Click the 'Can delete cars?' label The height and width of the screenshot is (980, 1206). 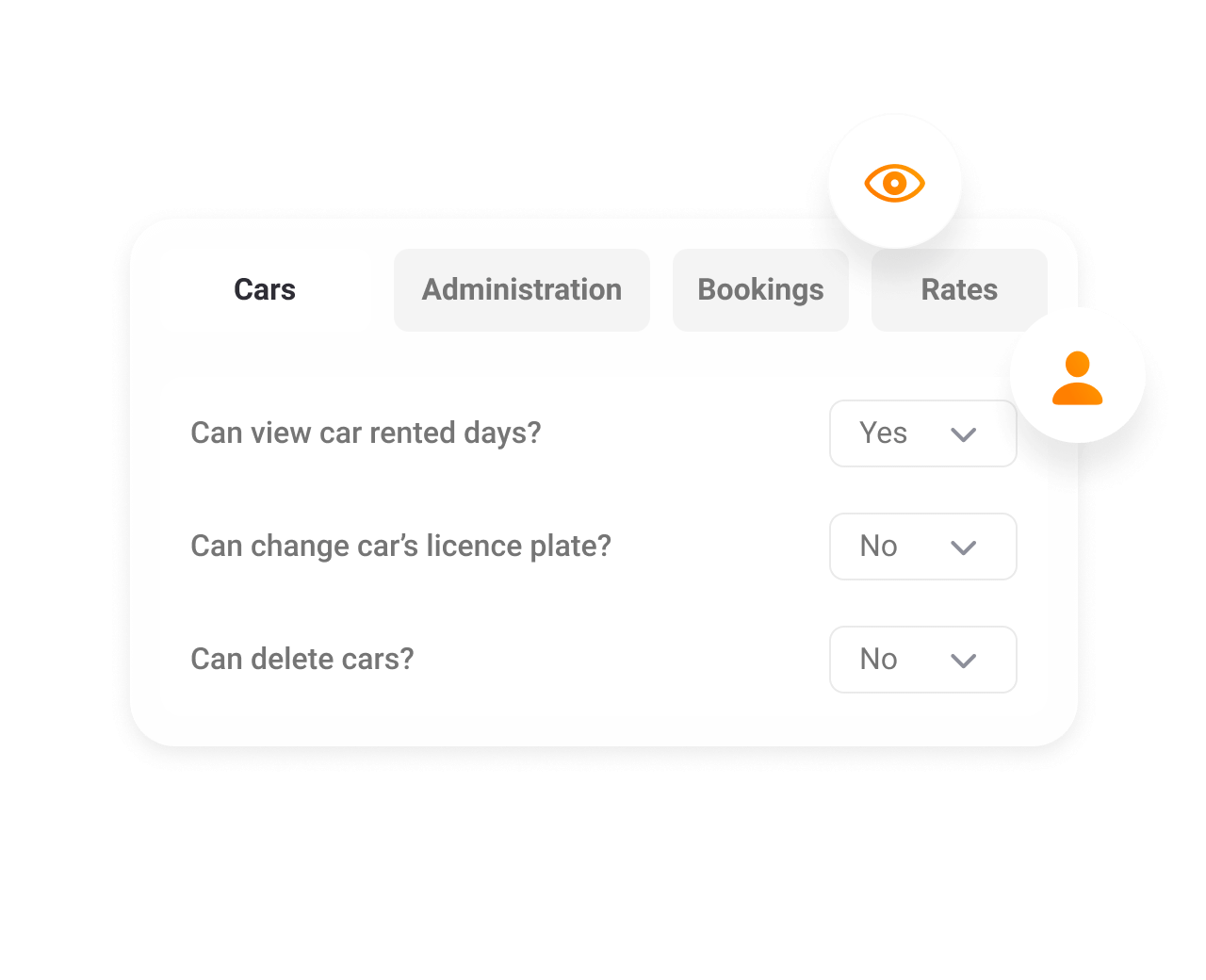click(x=302, y=660)
